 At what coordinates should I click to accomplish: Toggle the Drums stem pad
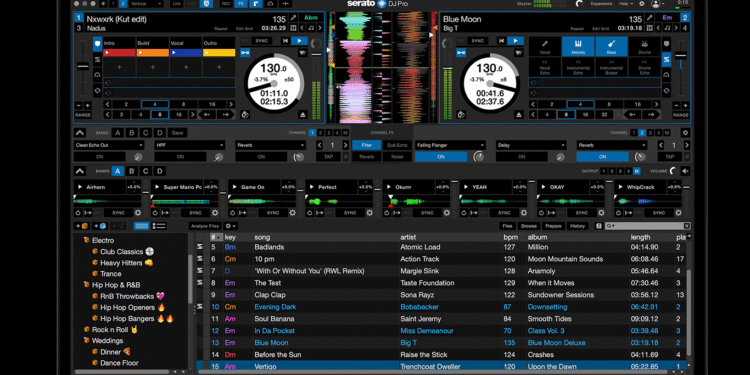pos(645,47)
